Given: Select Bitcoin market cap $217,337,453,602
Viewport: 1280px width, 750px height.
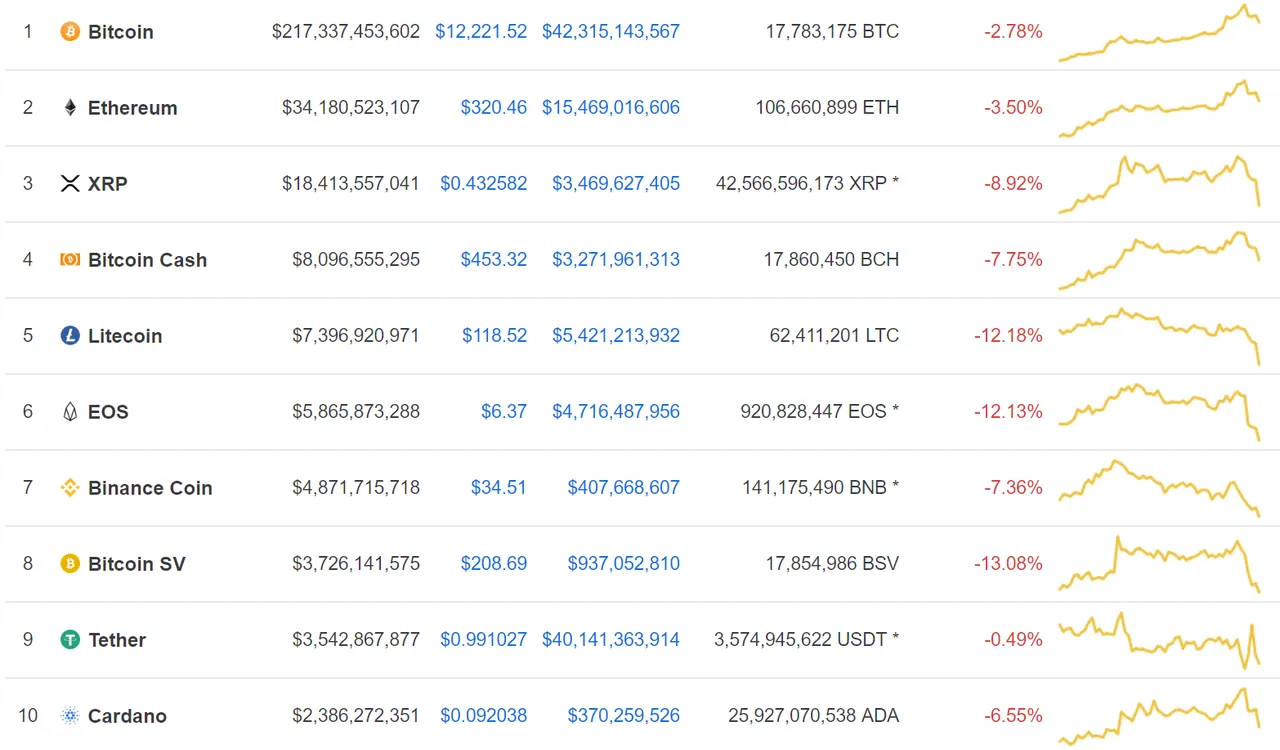Looking at the screenshot, I should point(346,32).
